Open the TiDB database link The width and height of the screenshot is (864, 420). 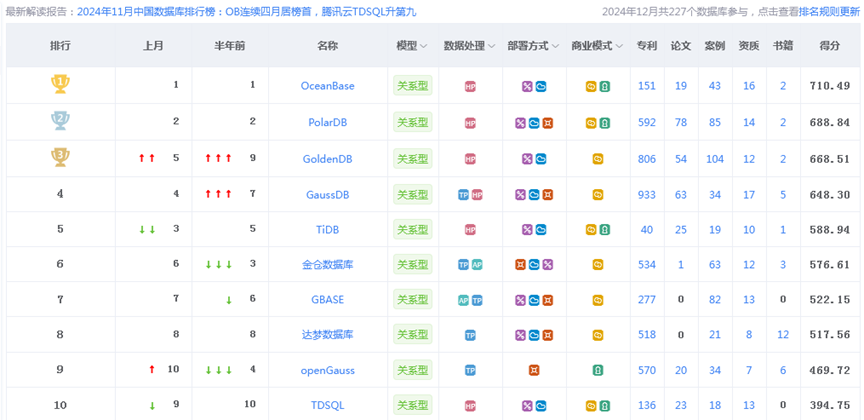pos(328,229)
